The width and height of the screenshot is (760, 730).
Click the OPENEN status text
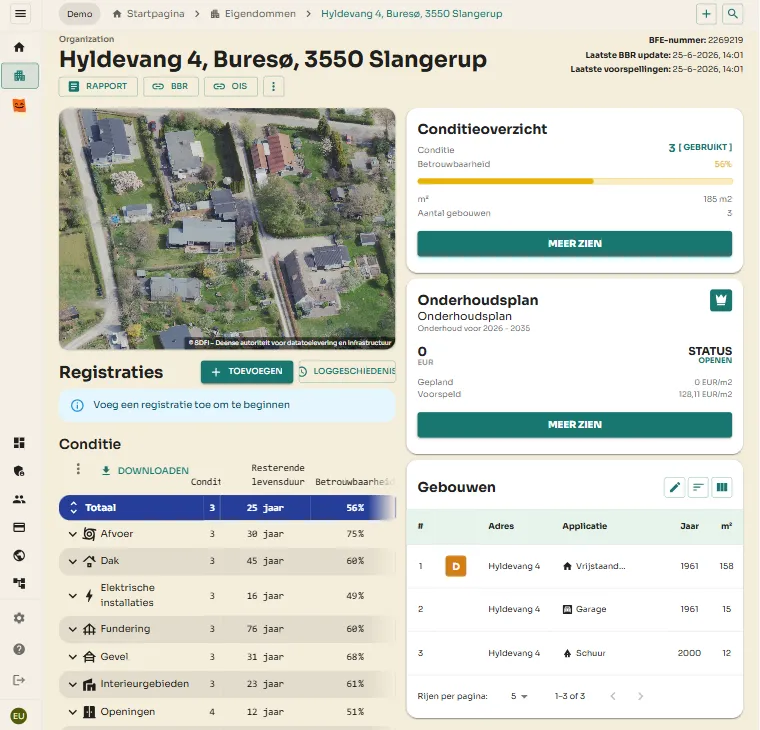tap(715, 360)
